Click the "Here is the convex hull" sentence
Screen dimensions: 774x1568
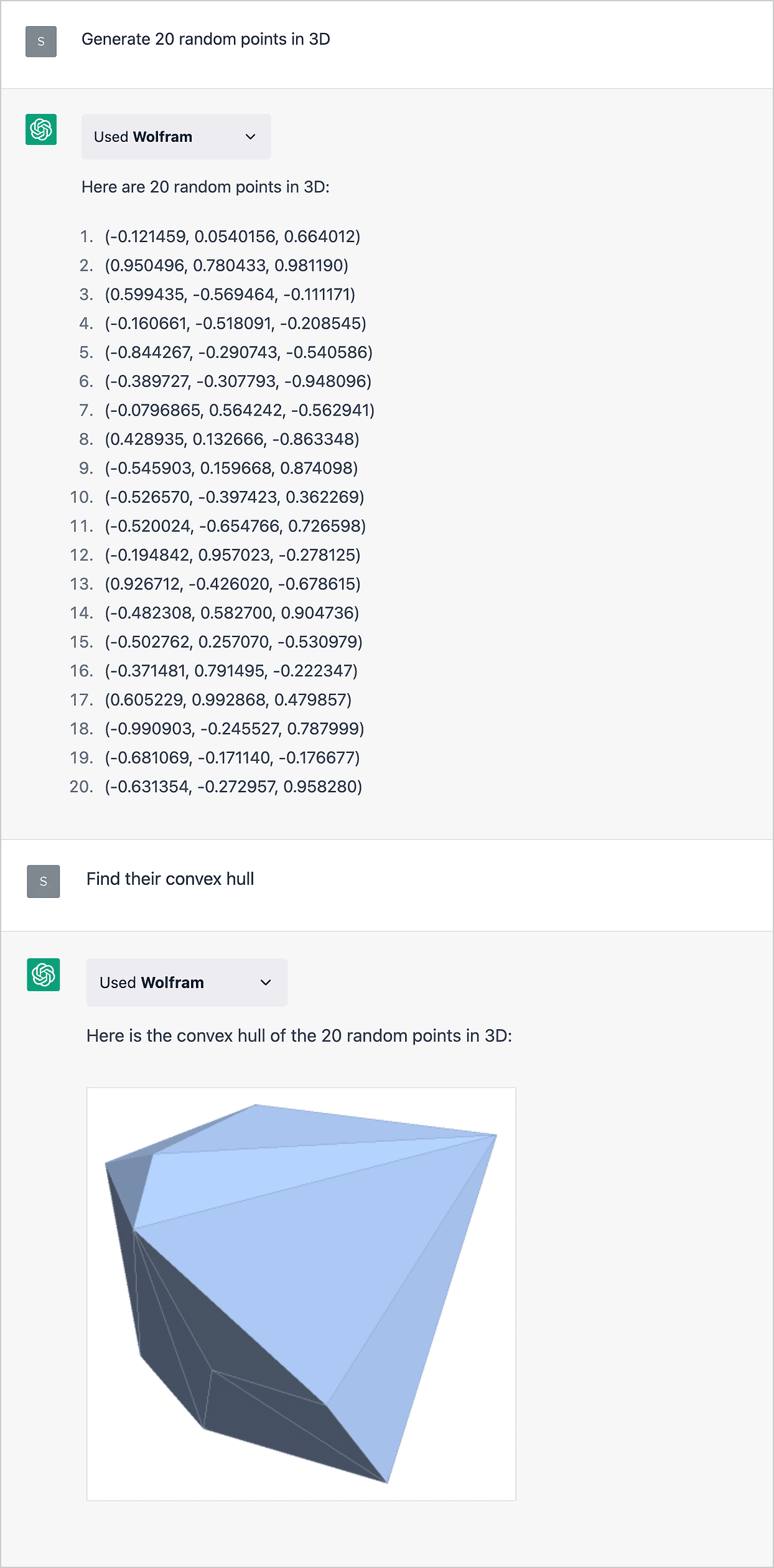coord(299,1035)
